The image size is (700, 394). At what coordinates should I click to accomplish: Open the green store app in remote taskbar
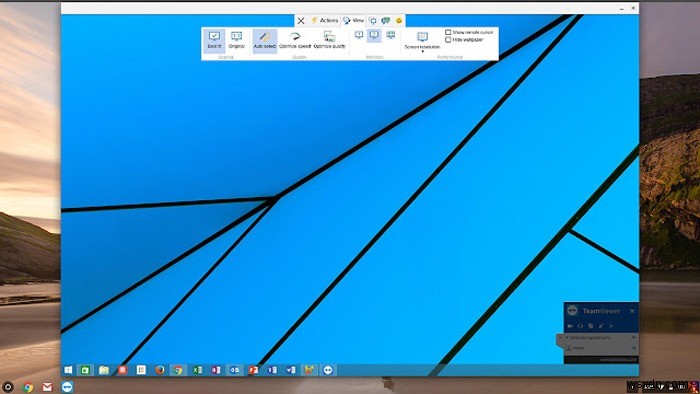coord(85,370)
